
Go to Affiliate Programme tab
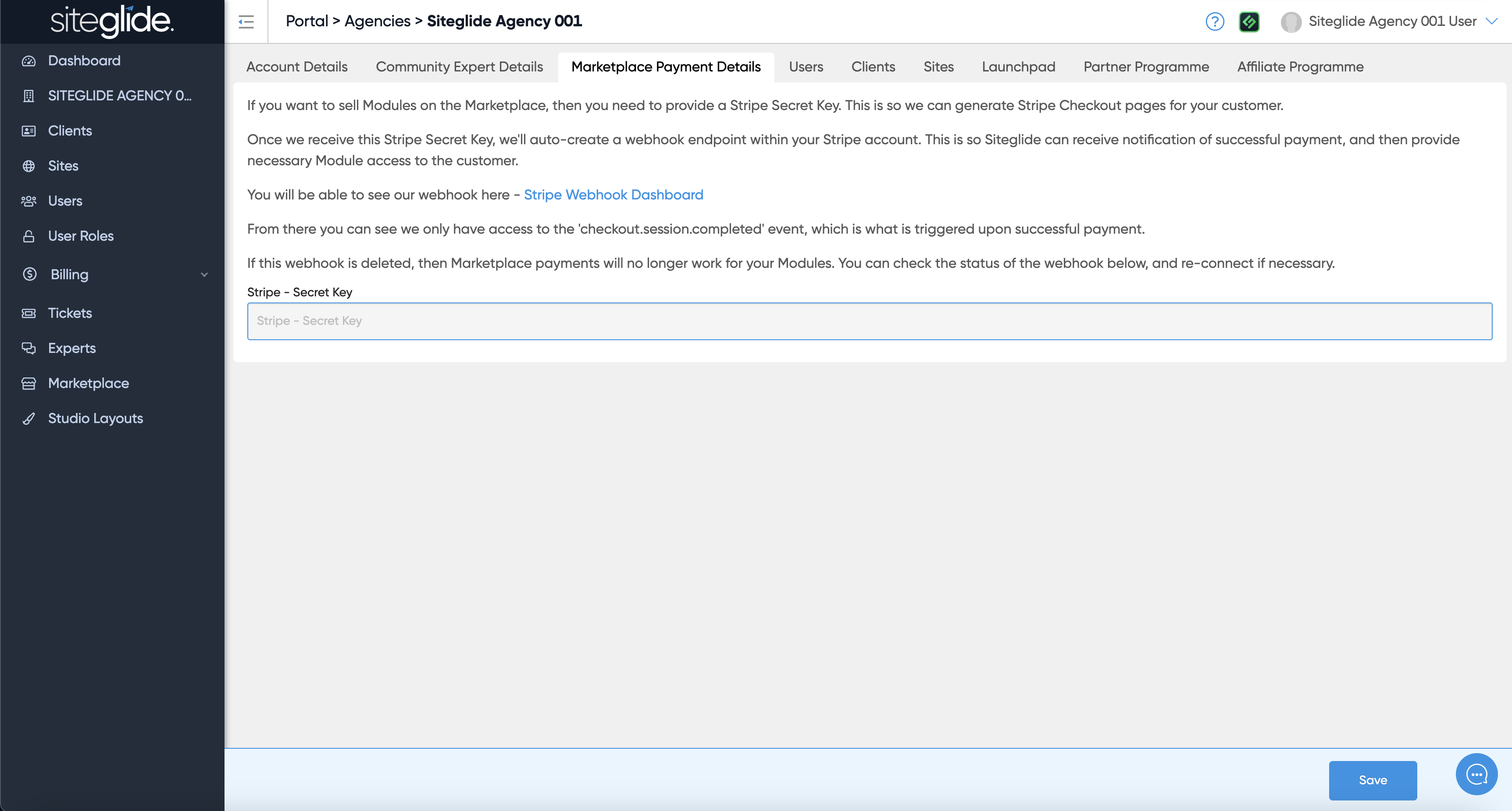tap(1300, 67)
